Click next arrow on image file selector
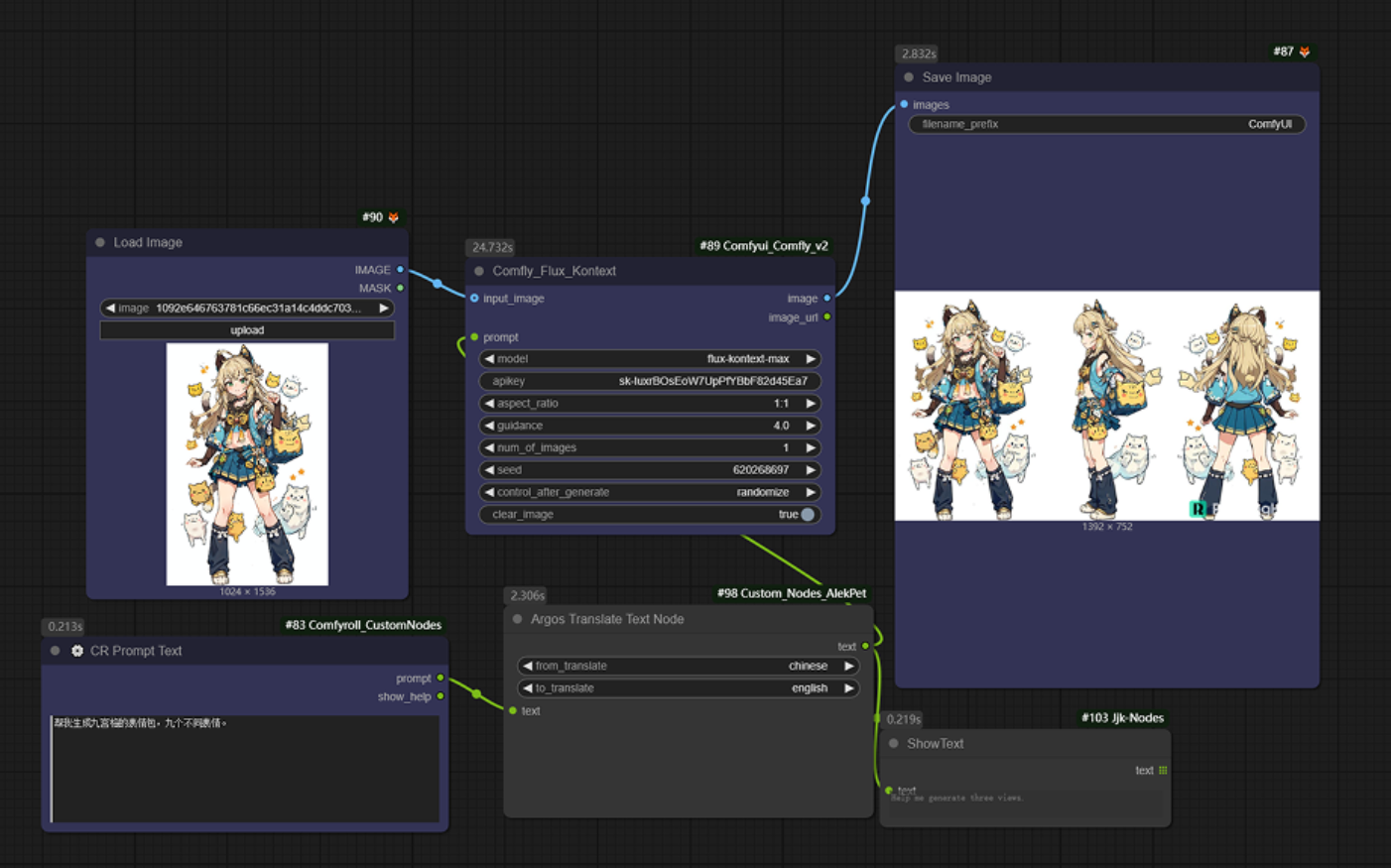Image resolution: width=1391 pixels, height=868 pixels. pos(383,309)
